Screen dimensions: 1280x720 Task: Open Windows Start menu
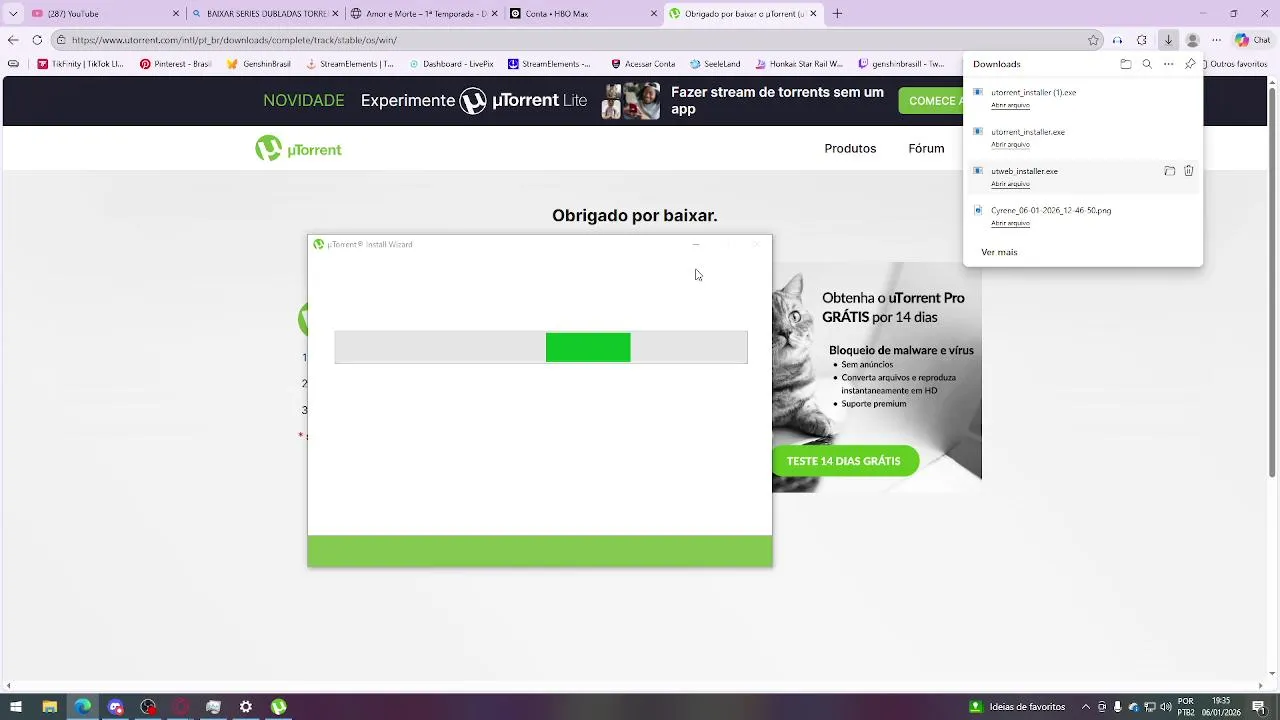point(16,707)
